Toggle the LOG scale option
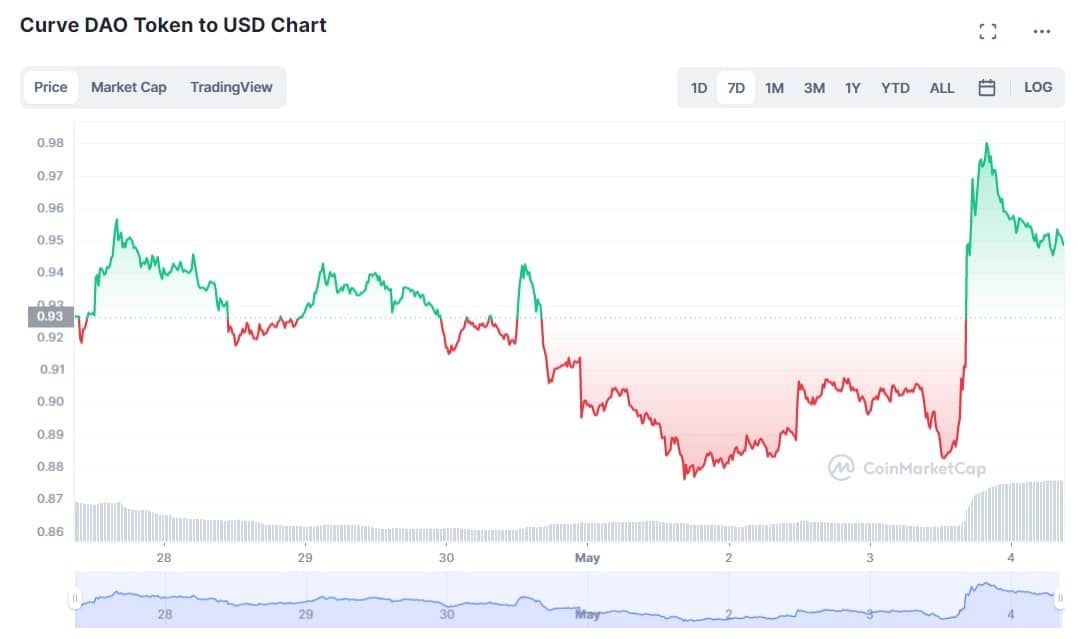1078x639 pixels. [1037, 87]
